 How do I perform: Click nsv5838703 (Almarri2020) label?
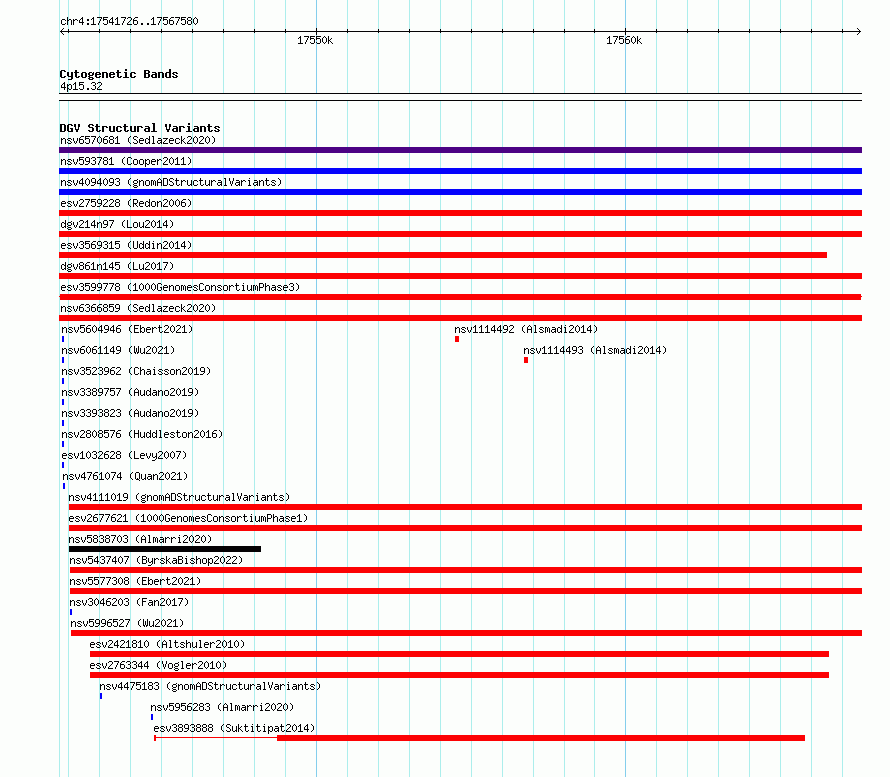click(140, 539)
